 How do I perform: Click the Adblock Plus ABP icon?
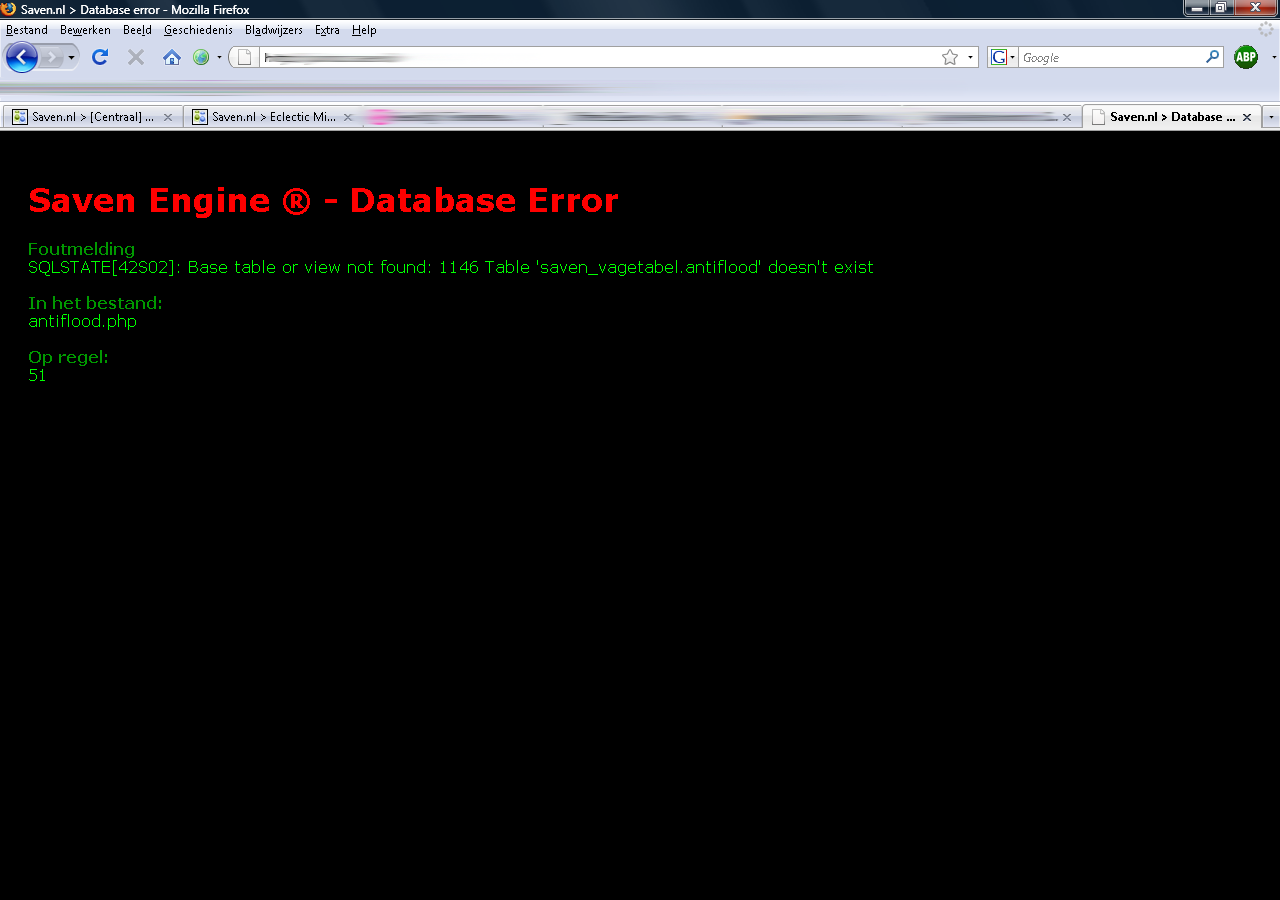tap(1245, 57)
